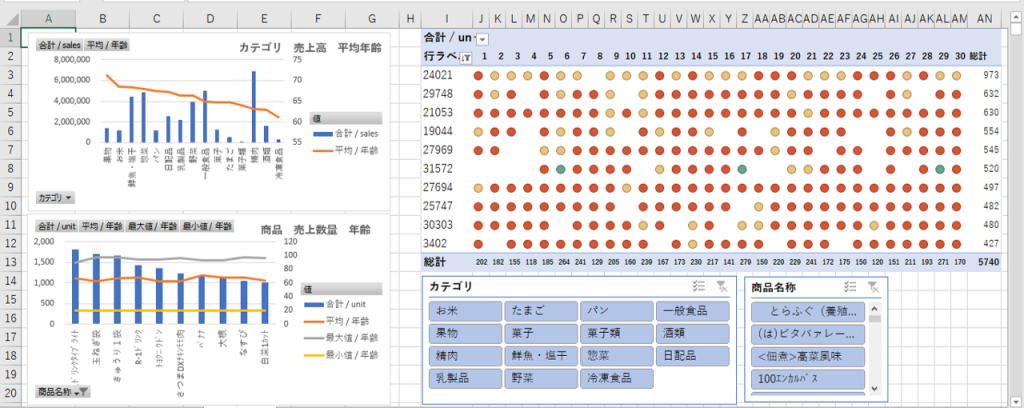Select 菓子類 in the カテゴリ slicer
1024x408 pixels.
point(616,333)
